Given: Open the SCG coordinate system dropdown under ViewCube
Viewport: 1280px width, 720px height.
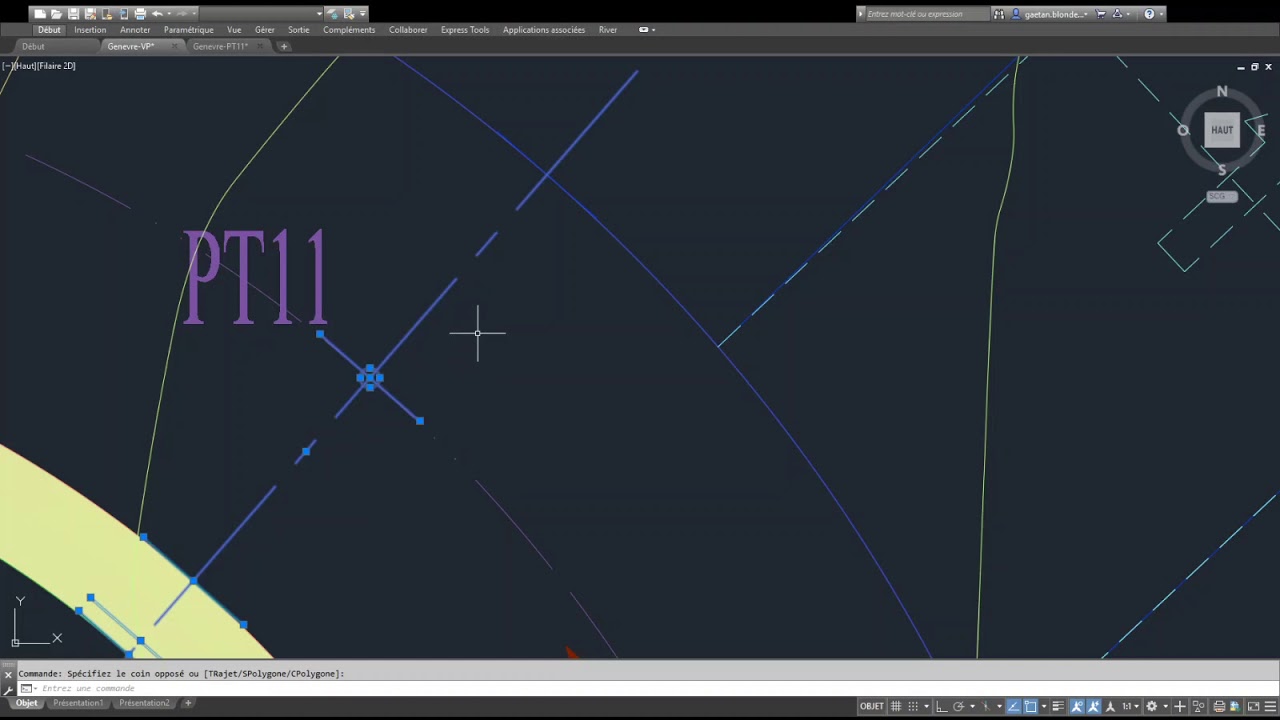Looking at the screenshot, I should 1222,196.
